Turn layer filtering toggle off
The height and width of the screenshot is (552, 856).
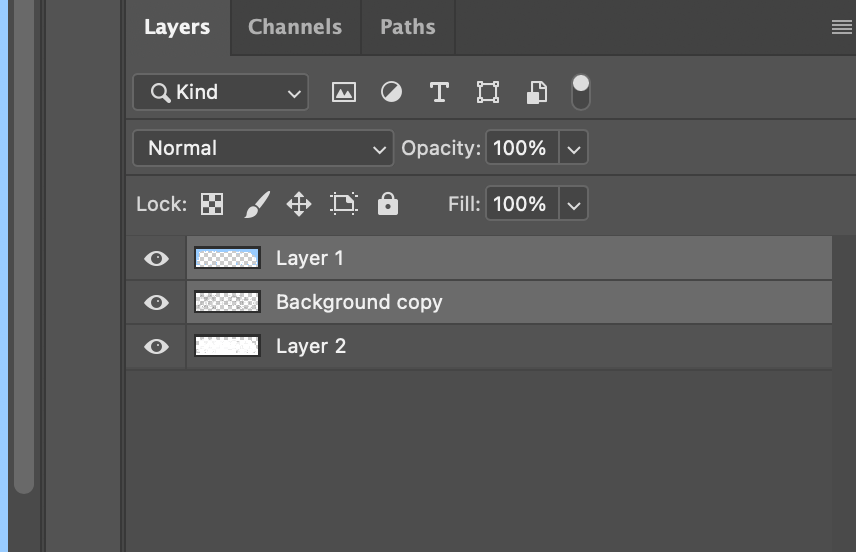tap(580, 92)
